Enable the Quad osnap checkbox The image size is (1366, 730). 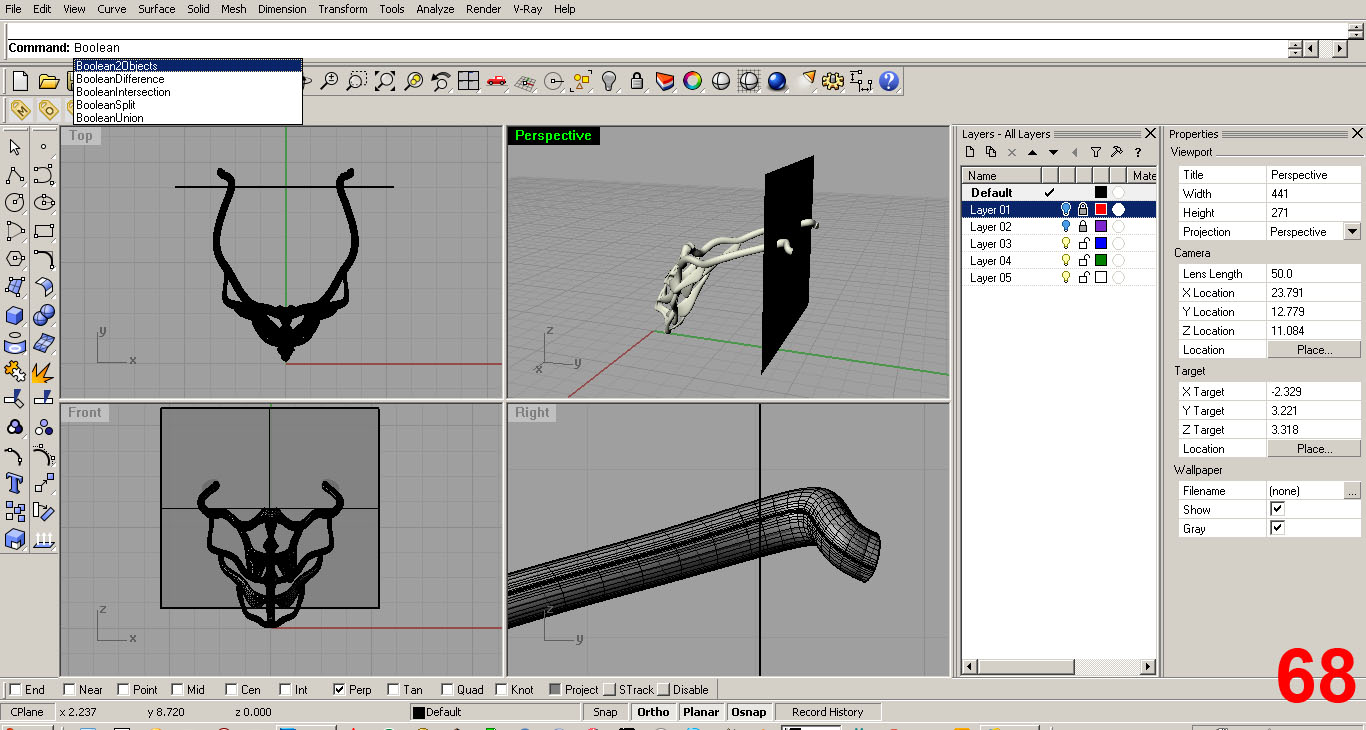(x=447, y=689)
